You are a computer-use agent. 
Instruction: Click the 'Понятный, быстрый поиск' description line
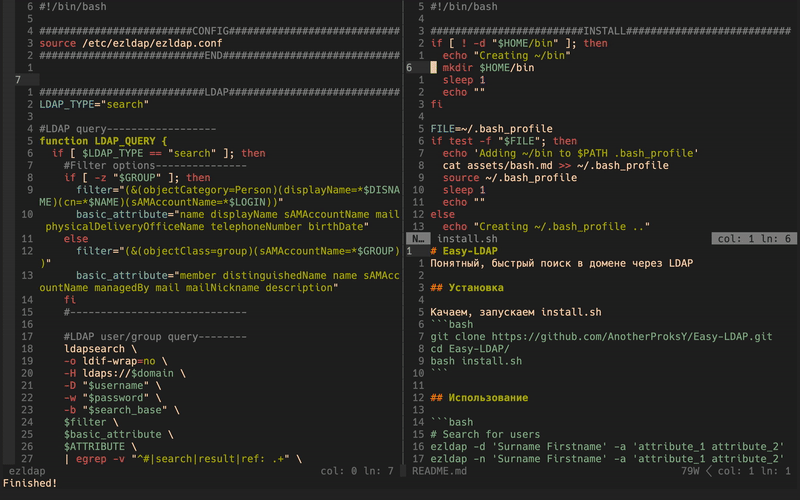(x=561, y=264)
